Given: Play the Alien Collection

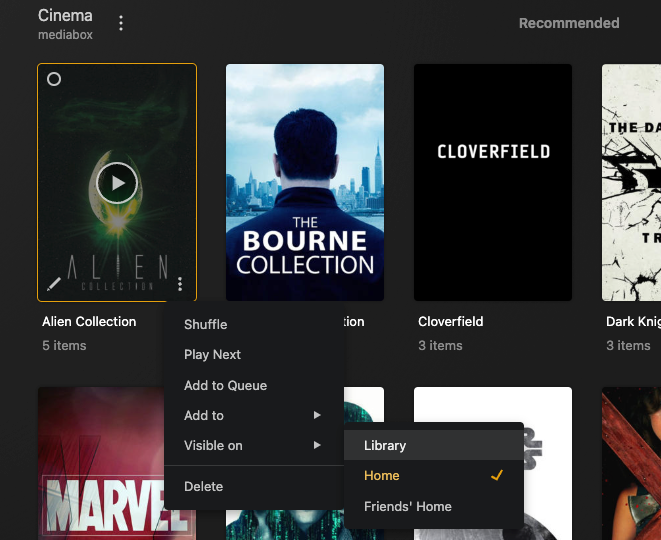Looking at the screenshot, I should pyautogui.click(x=117, y=183).
